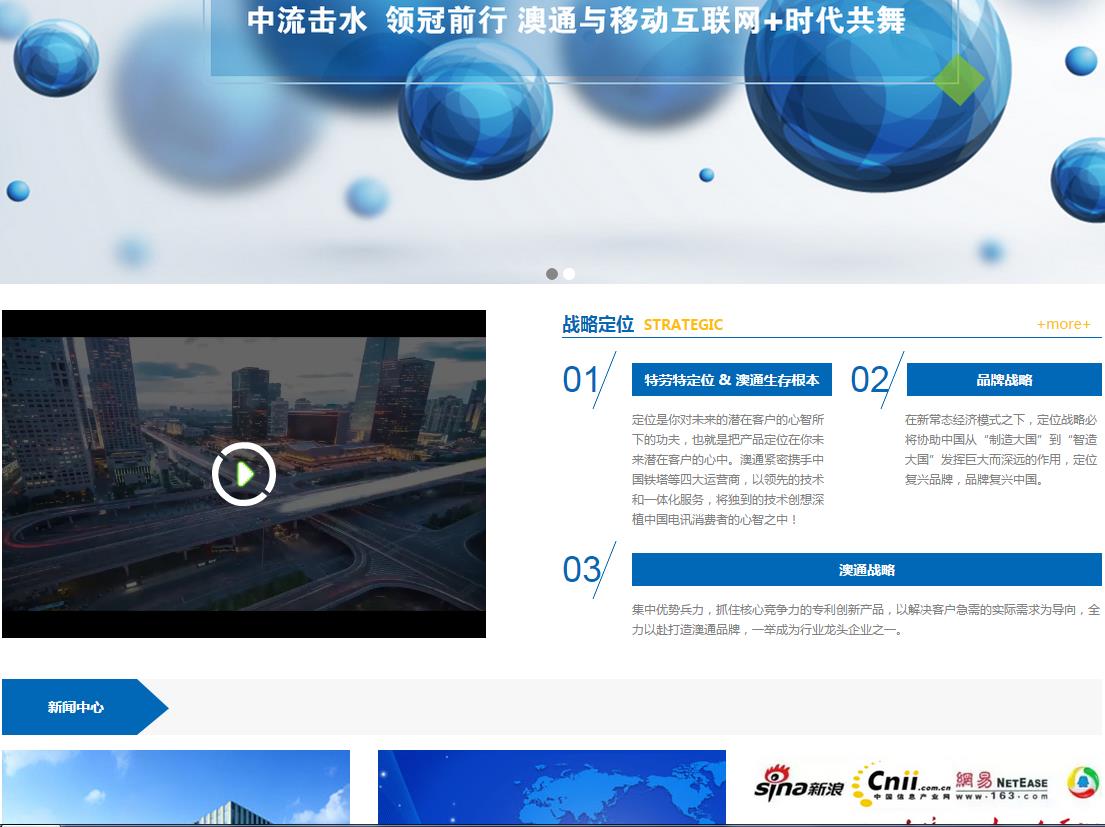Play the city video
The width and height of the screenshot is (1105, 827).
(244, 474)
